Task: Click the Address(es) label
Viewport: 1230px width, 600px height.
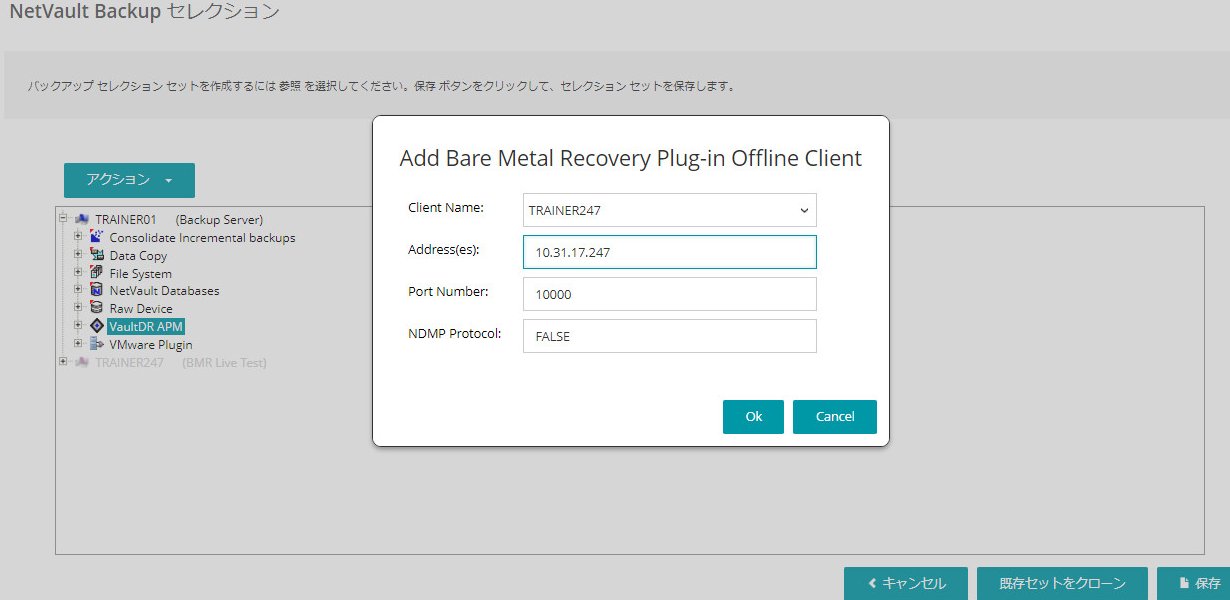Action: click(444, 249)
